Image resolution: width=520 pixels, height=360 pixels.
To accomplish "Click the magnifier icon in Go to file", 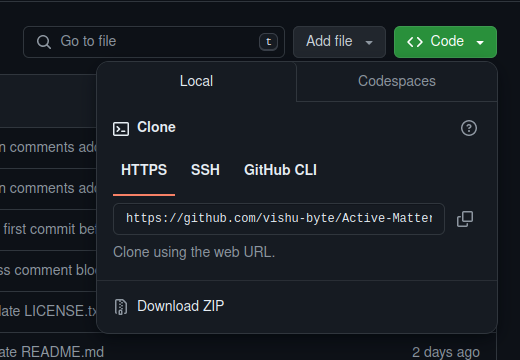I will (x=44, y=42).
